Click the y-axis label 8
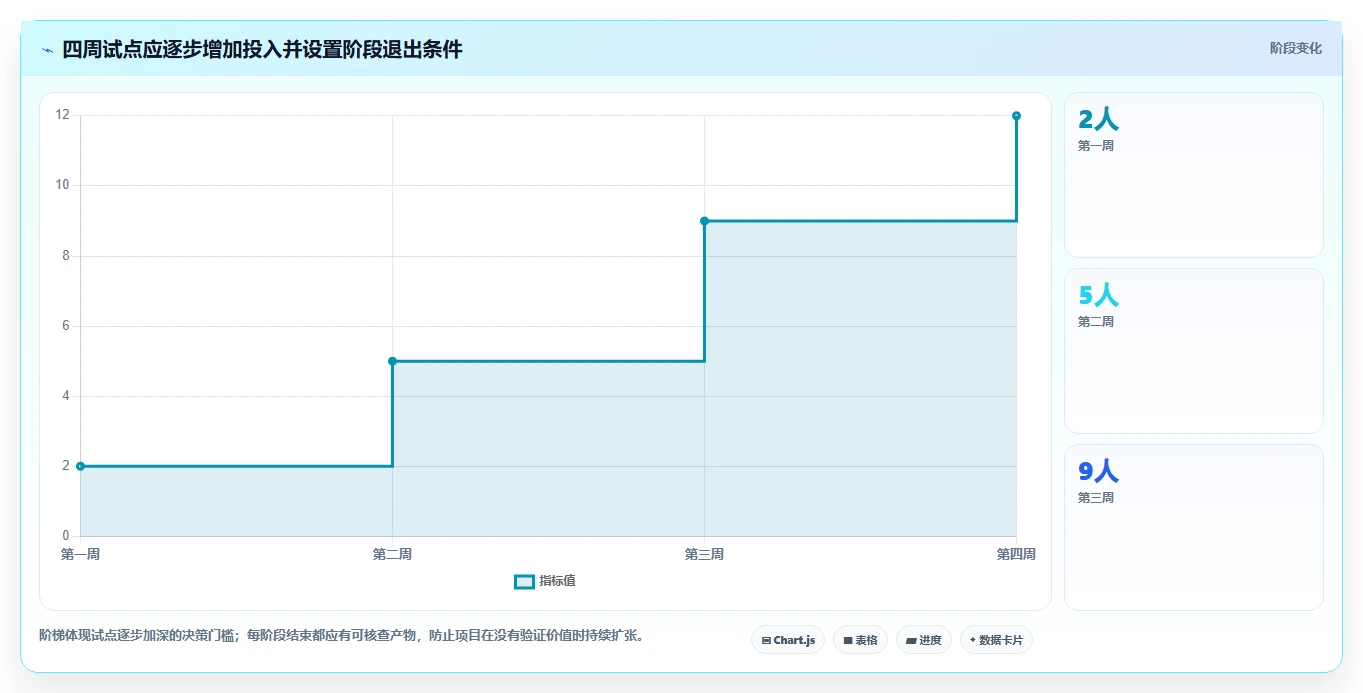The height and width of the screenshot is (693, 1363). click(66, 256)
